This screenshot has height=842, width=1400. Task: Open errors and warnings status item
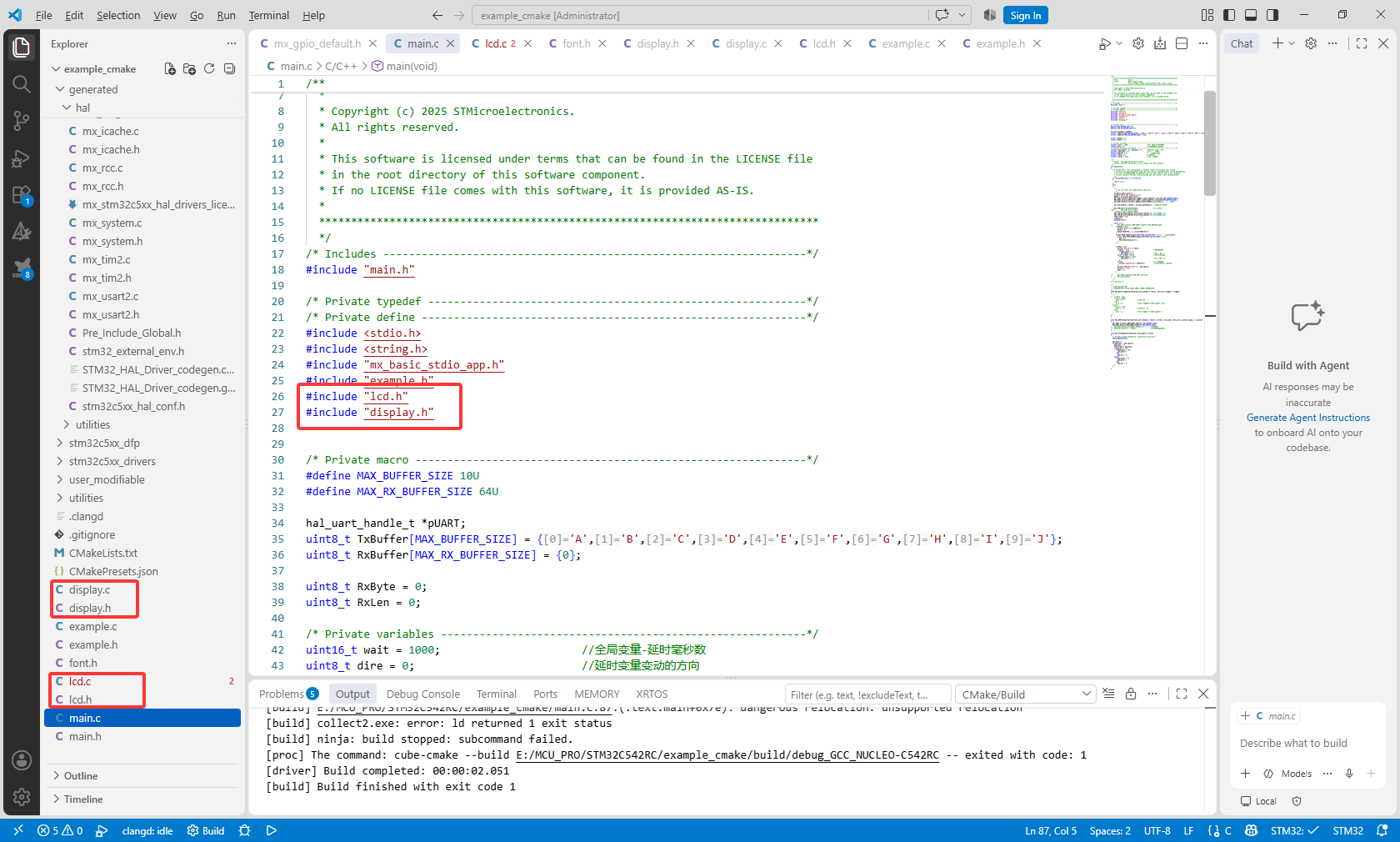60,830
